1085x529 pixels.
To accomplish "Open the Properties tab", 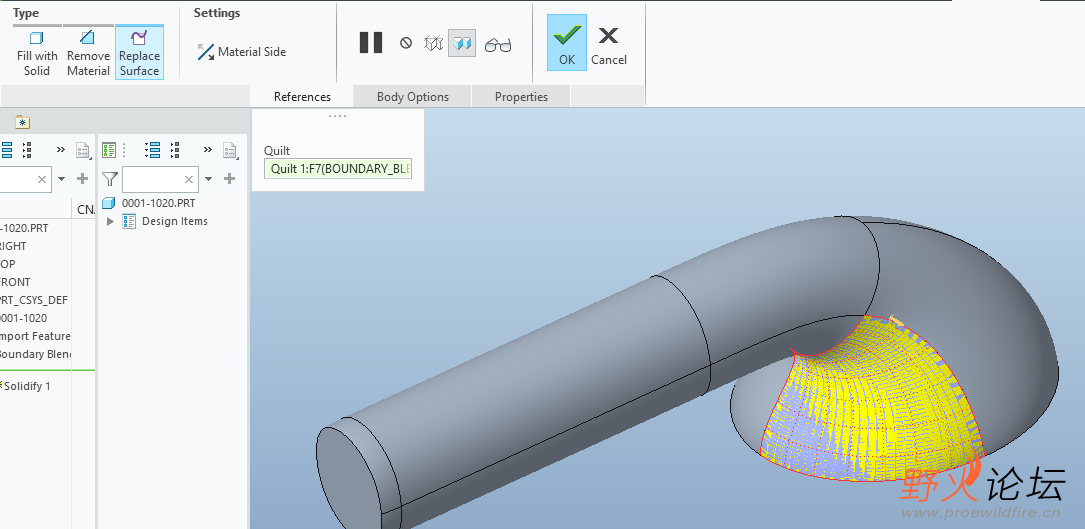I will (521, 96).
